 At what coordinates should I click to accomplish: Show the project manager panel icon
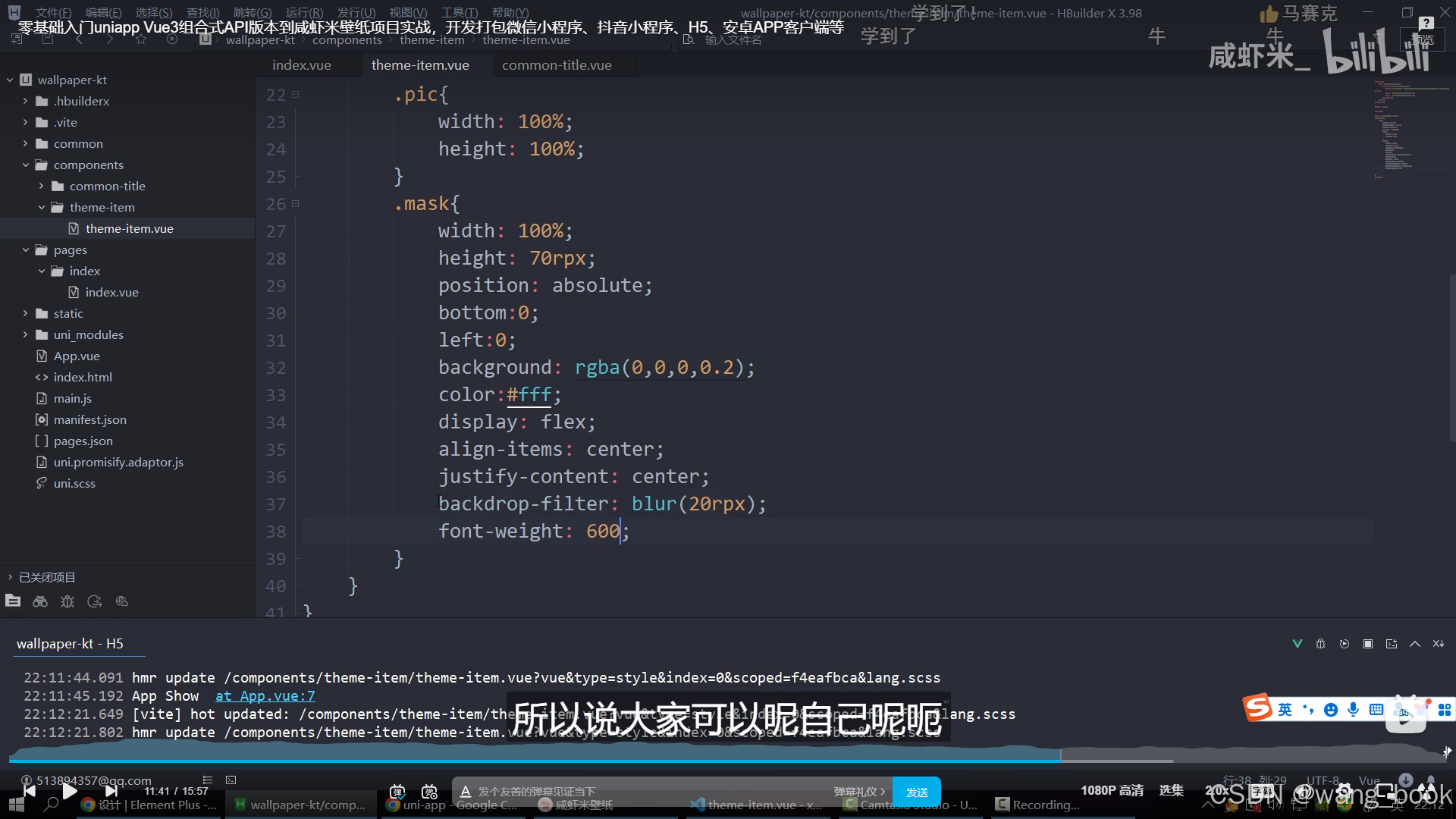click(x=13, y=601)
